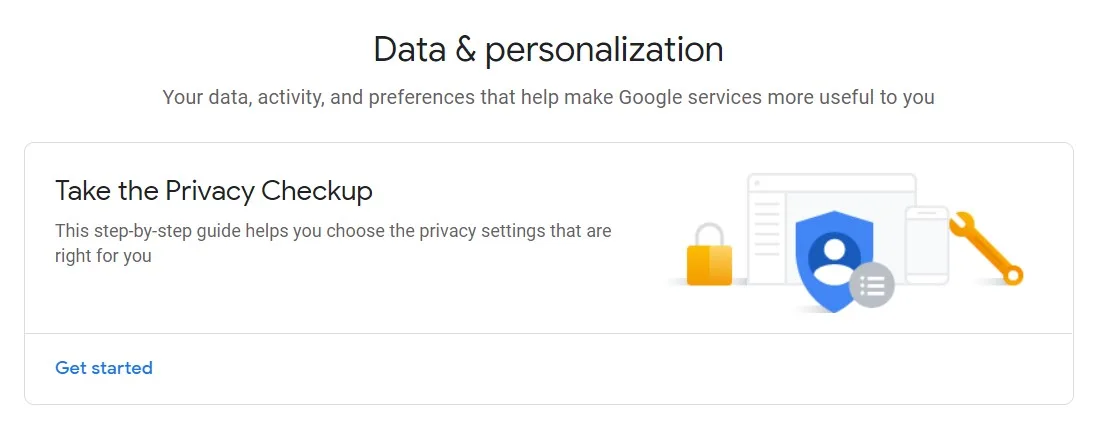
Task: Click the phone outline illustration
Action: (x=925, y=244)
